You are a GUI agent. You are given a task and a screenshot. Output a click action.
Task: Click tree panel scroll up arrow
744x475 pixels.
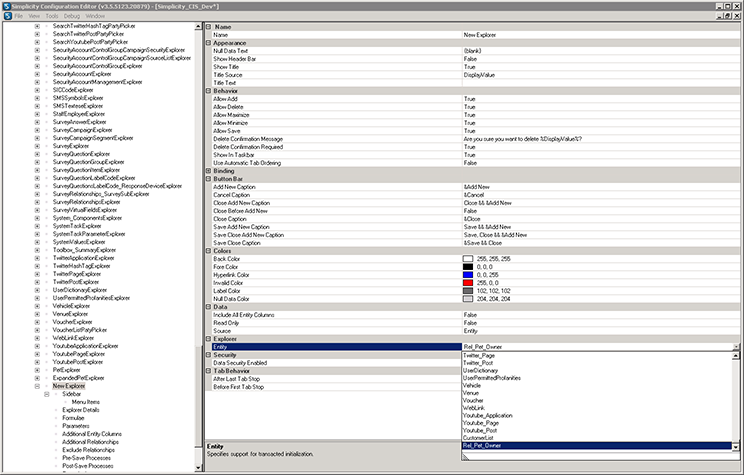pos(198,27)
